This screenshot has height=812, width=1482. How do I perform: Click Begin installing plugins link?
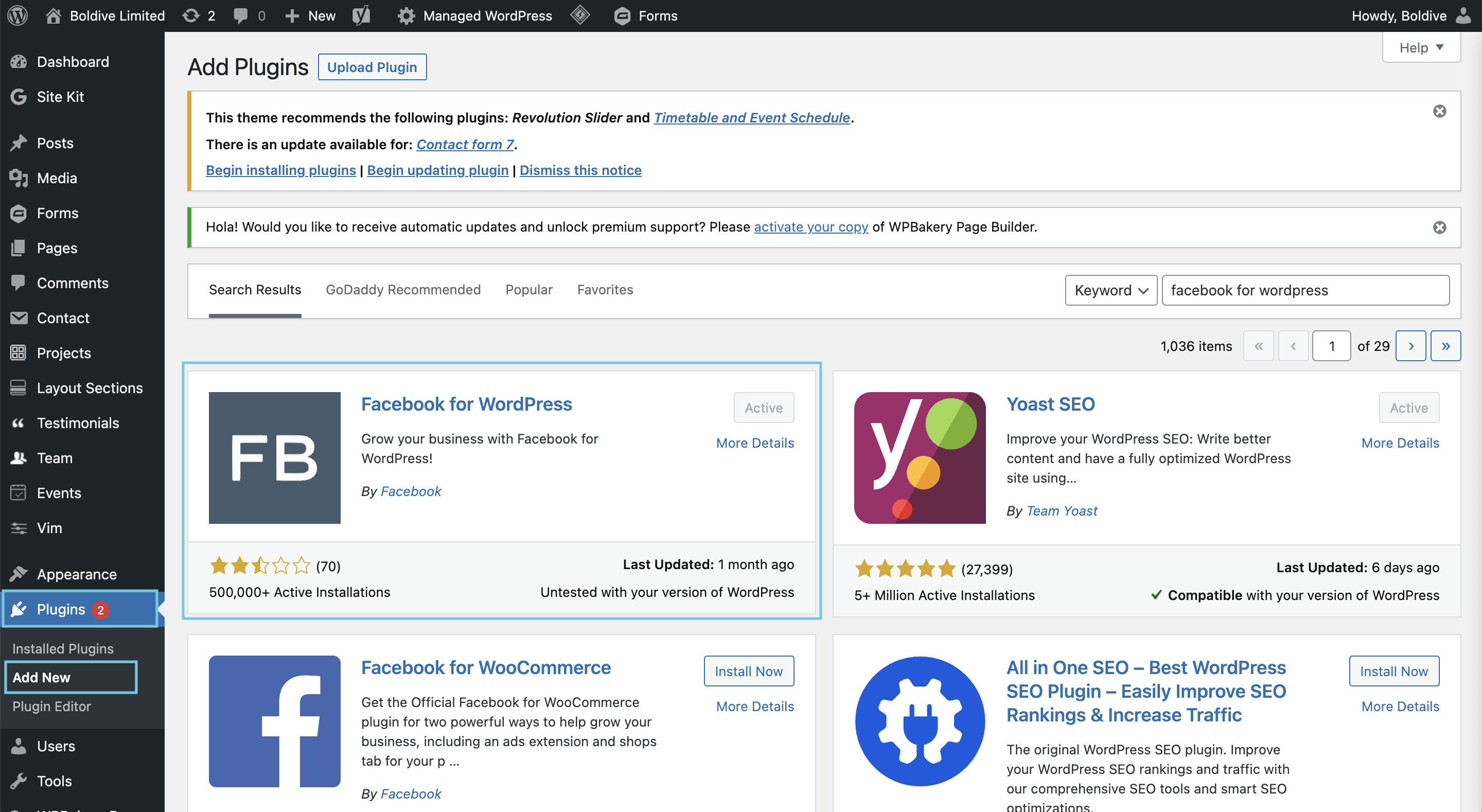[281, 170]
